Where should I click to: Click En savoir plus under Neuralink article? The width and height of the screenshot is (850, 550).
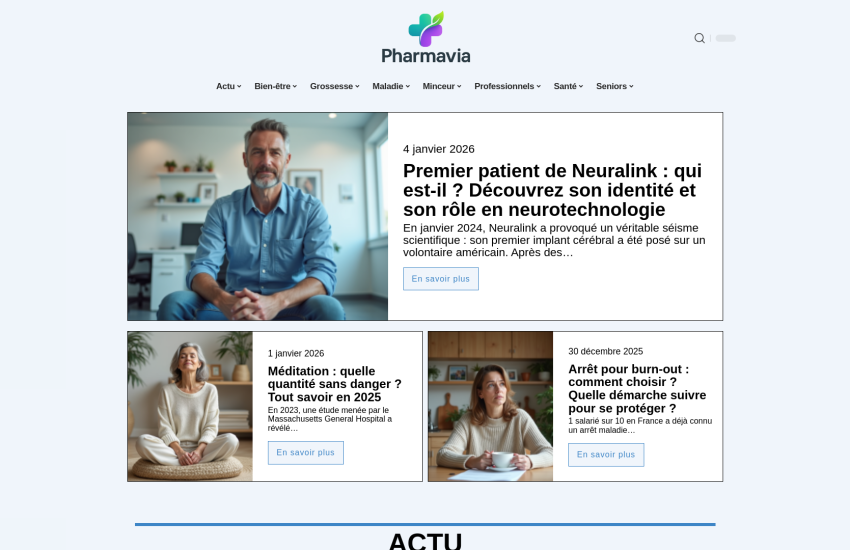(441, 279)
